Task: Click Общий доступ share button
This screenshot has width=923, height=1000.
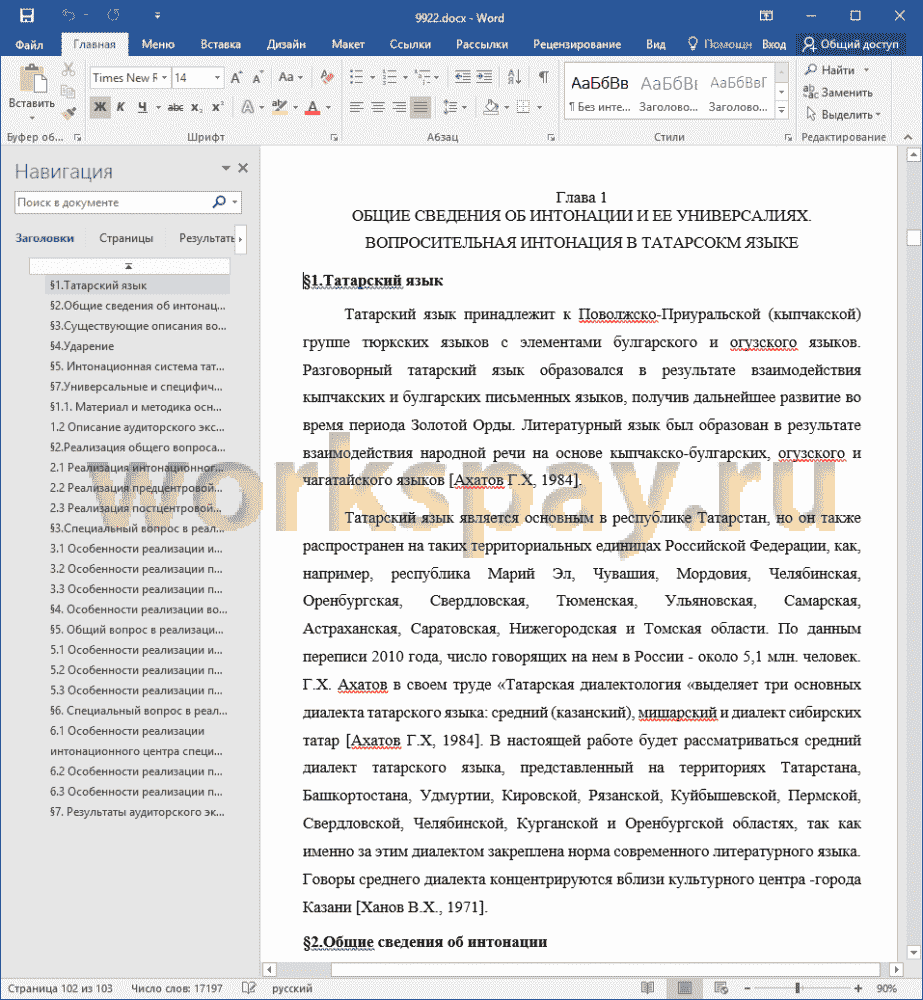Action: (x=850, y=45)
